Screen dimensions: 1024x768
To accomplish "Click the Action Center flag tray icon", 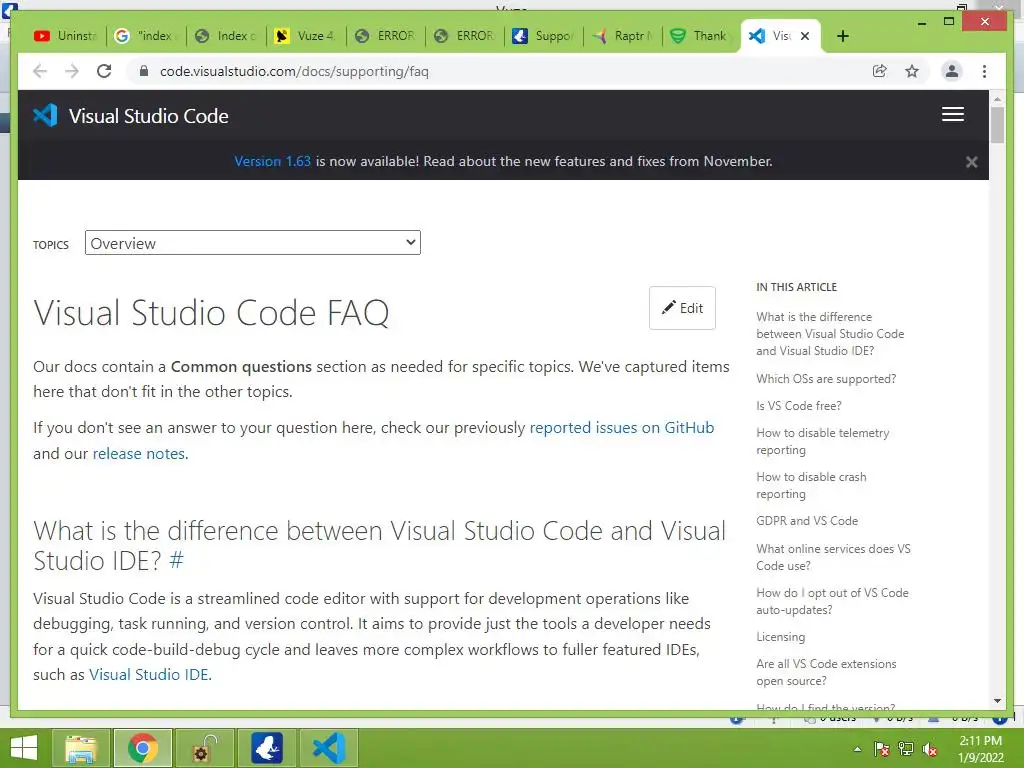I will [881, 749].
